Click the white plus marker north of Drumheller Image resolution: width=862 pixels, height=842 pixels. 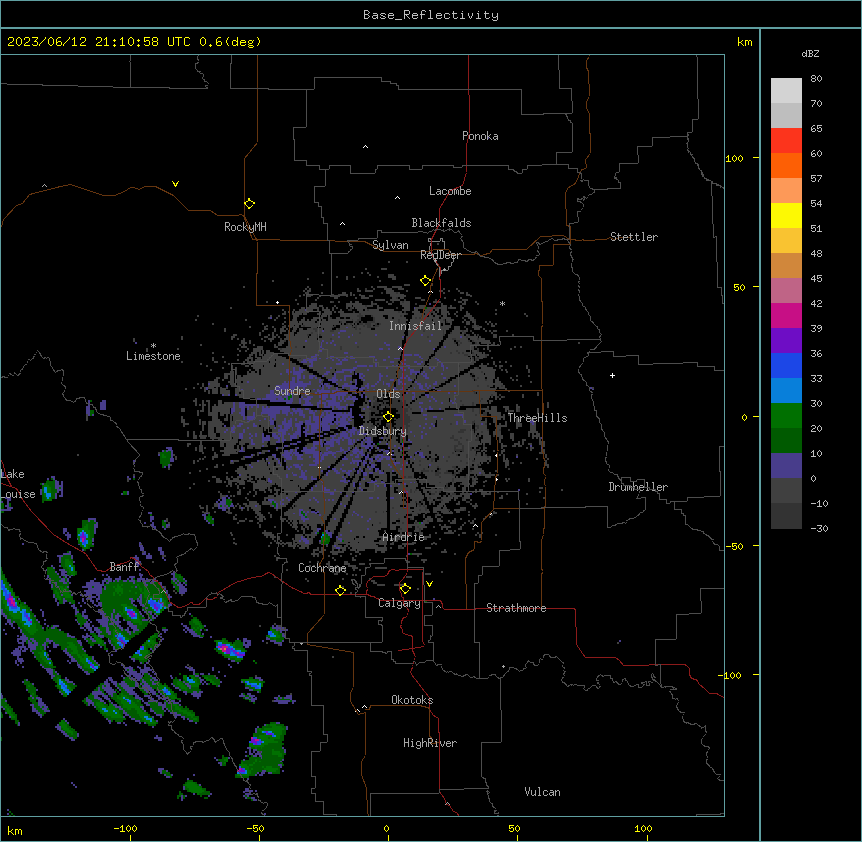pos(612,375)
